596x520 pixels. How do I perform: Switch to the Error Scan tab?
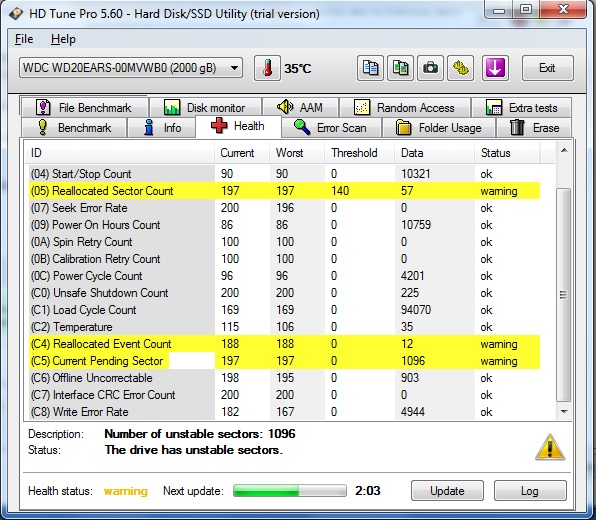331,127
